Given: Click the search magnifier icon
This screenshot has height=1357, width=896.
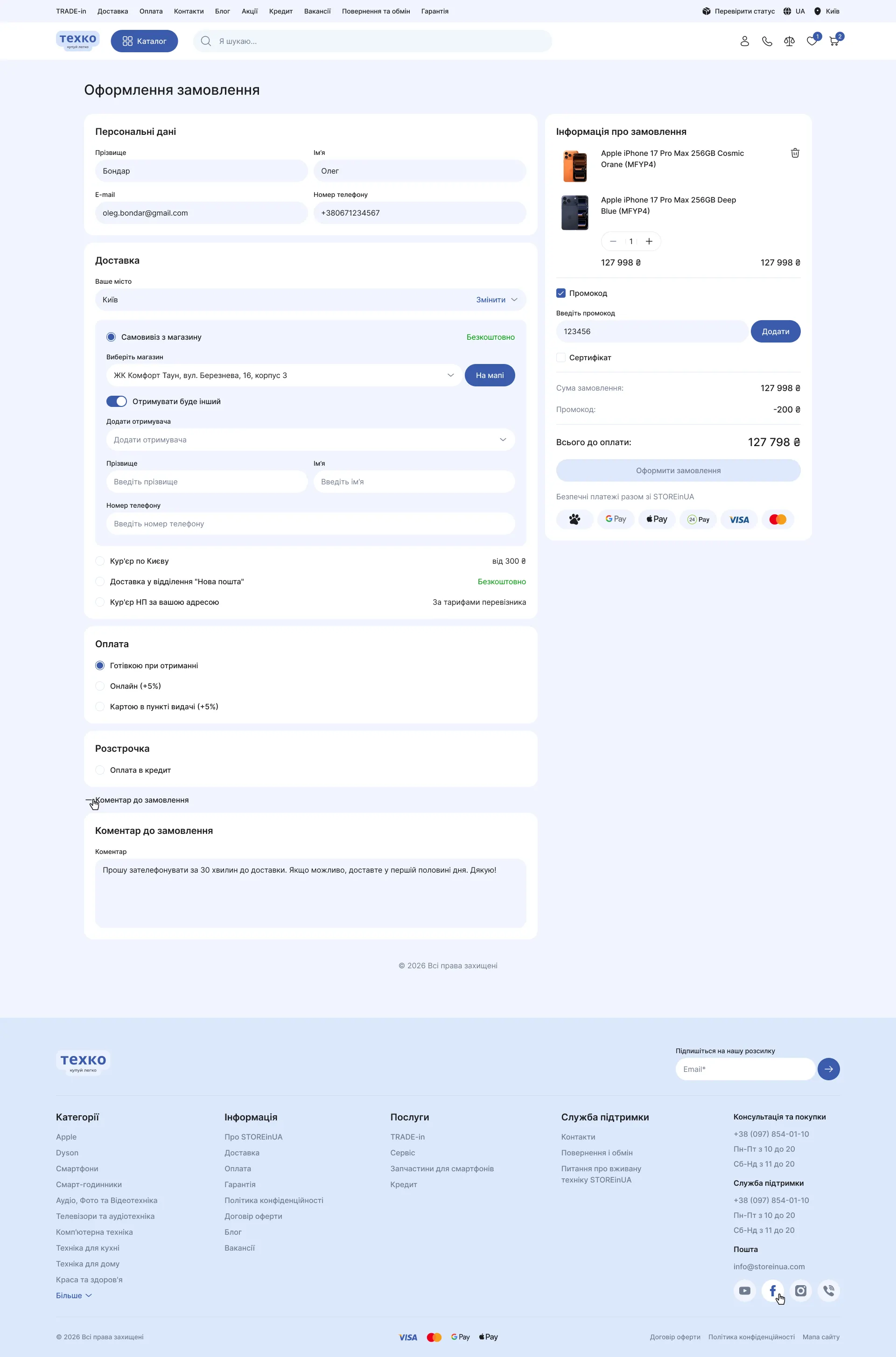Looking at the screenshot, I should coord(206,41).
